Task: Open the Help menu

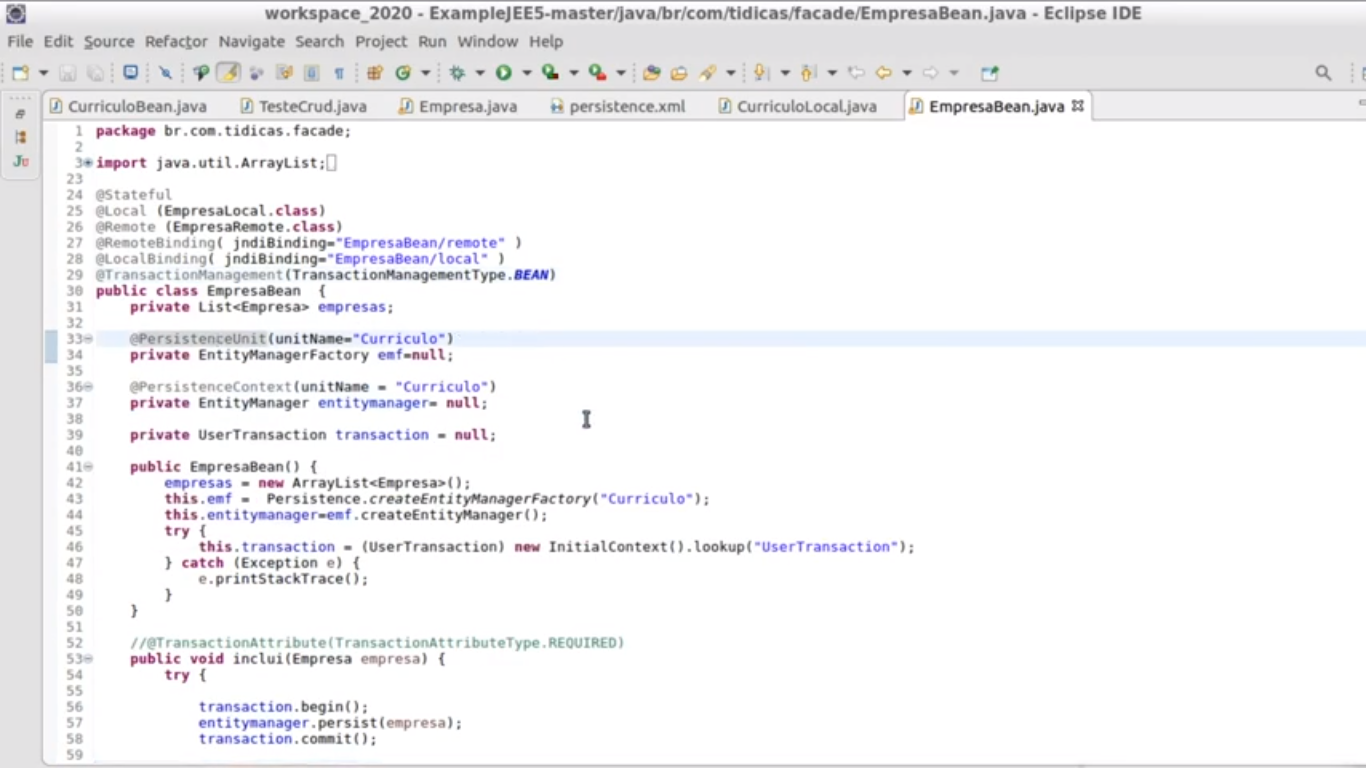Action: click(x=546, y=41)
